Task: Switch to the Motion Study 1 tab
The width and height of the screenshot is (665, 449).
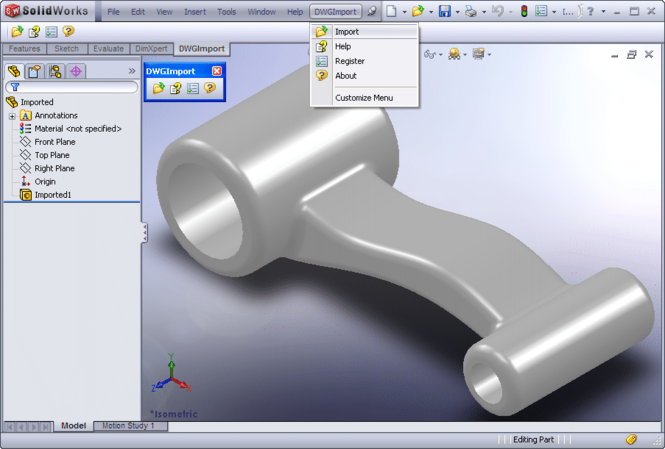Action: [129, 426]
